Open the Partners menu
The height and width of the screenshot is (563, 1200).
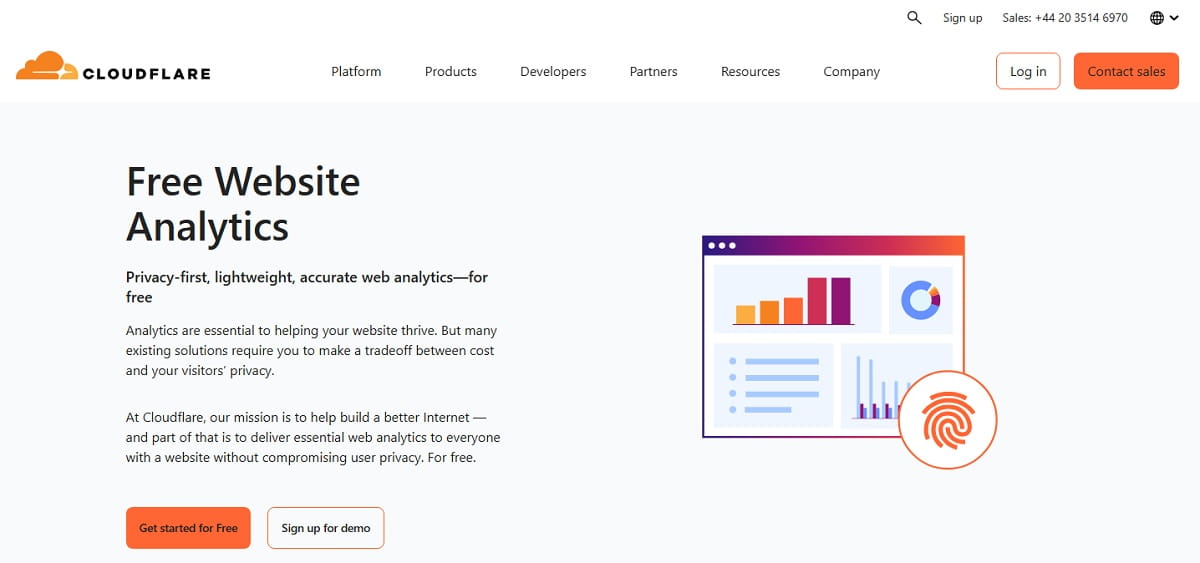click(x=653, y=72)
